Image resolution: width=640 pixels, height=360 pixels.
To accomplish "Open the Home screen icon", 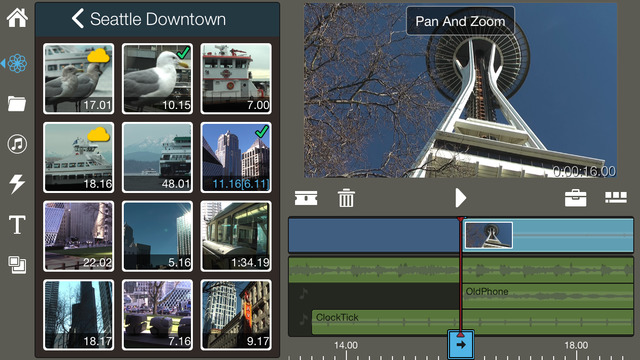I will point(17,18).
